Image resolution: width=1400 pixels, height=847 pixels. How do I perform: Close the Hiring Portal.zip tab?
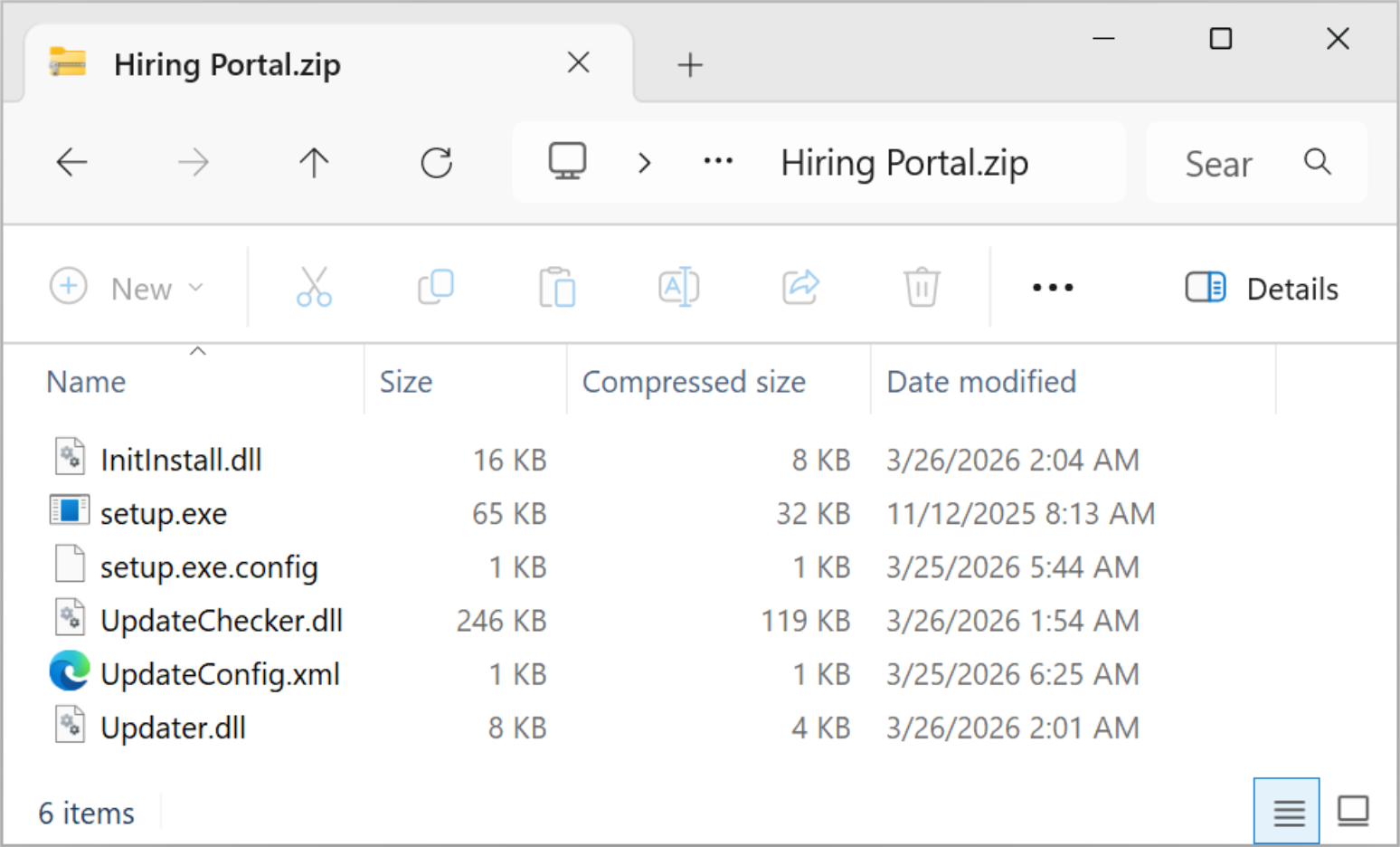click(578, 62)
